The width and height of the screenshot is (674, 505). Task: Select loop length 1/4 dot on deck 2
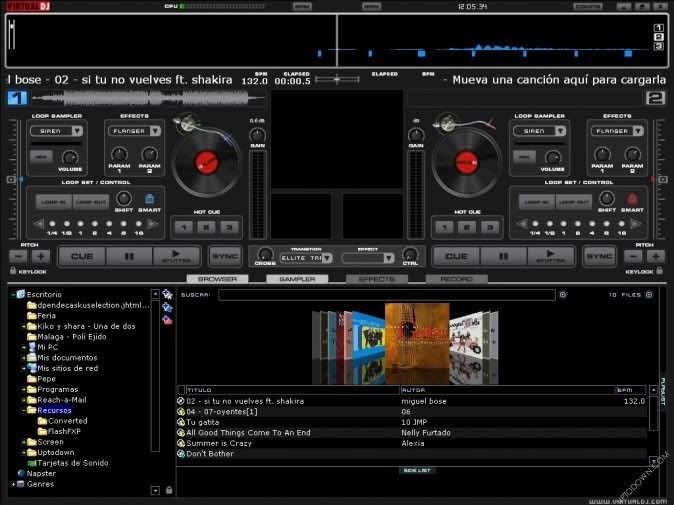[x=535, y=224]
